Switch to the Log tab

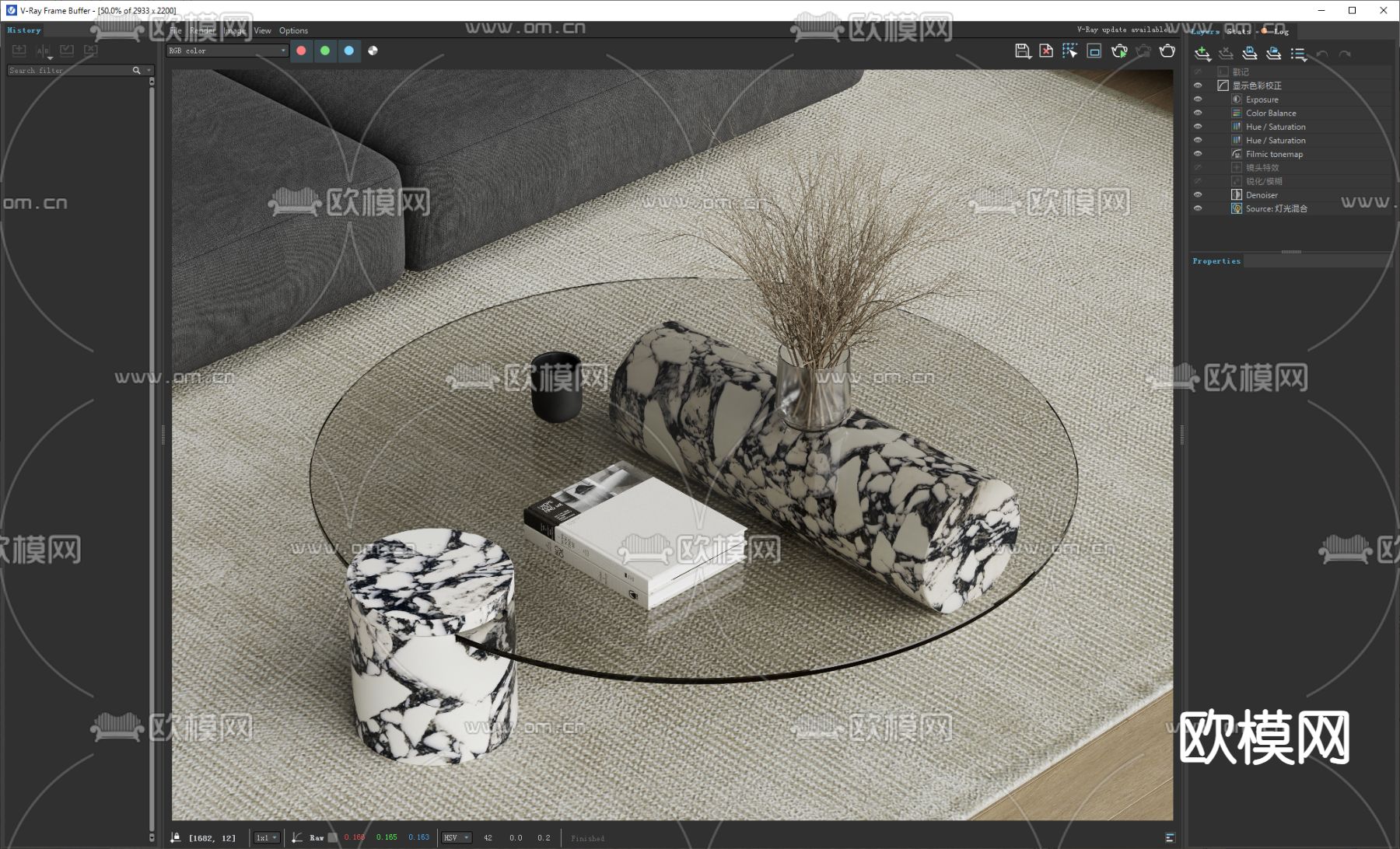point(1276,31)
